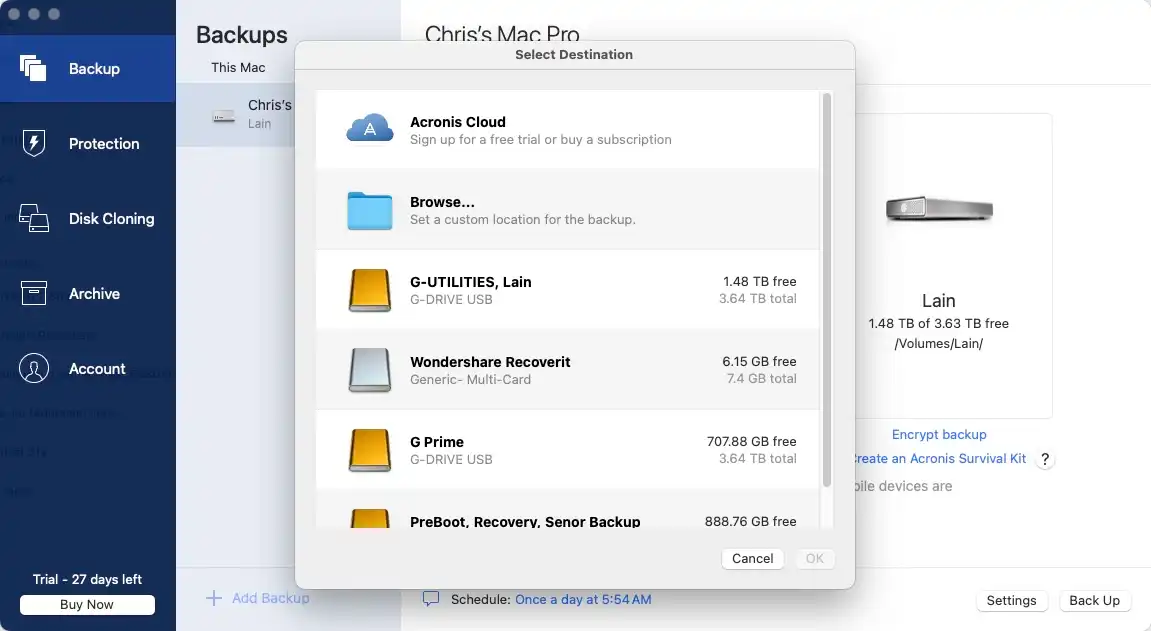
Task: Open the Account person icon
Action: coord(34,368)
